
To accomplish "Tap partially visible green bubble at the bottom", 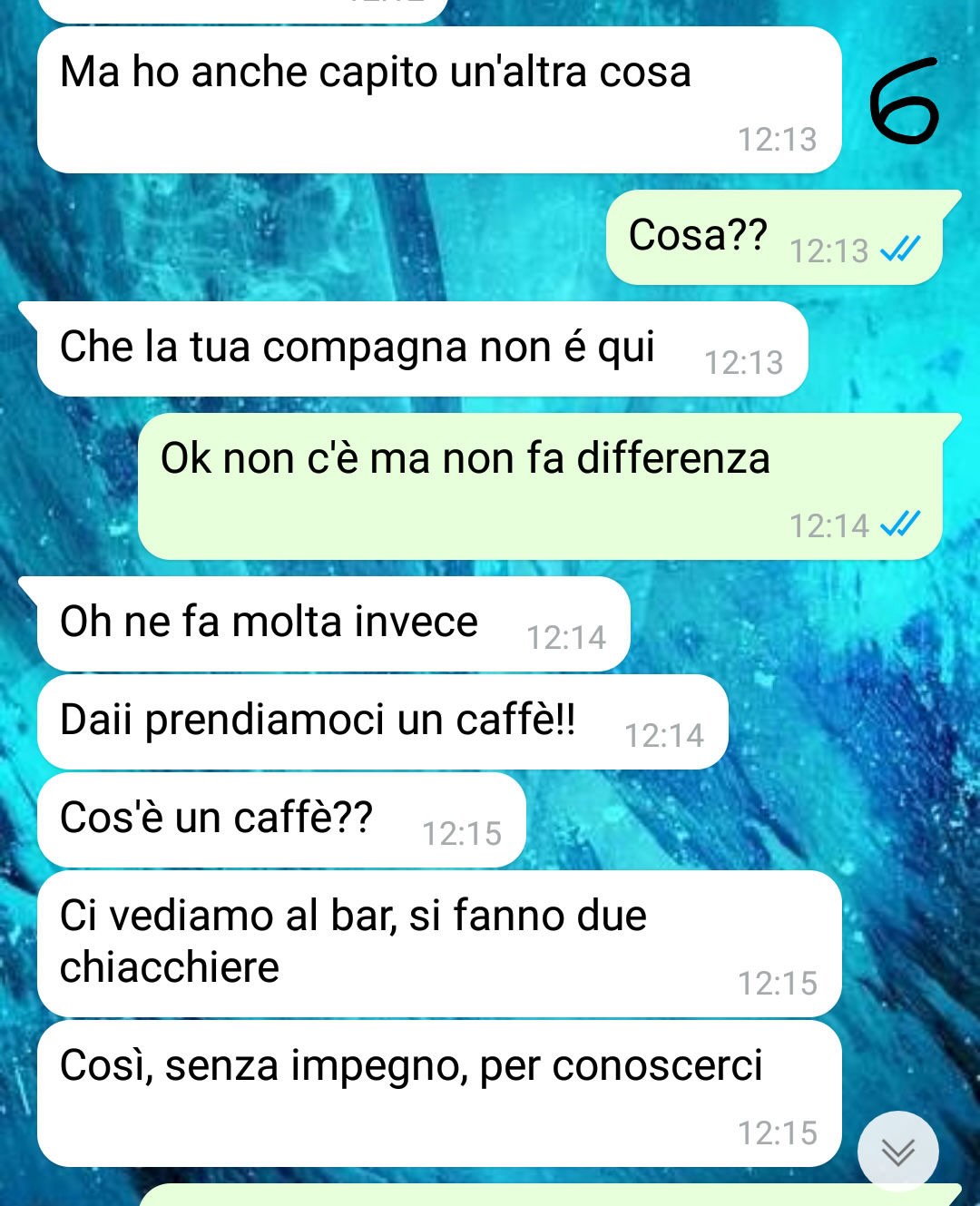I will pos(550,1195).
